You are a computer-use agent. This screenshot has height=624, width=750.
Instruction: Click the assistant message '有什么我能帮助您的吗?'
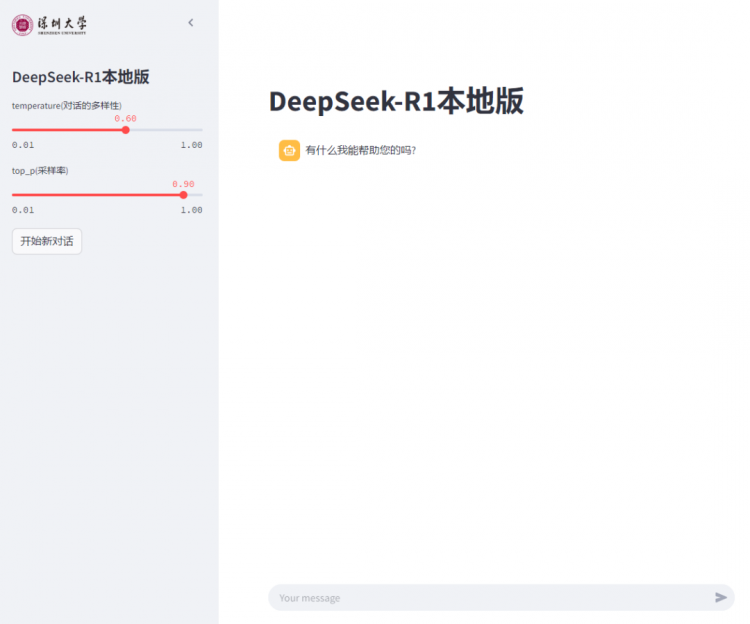361,151
